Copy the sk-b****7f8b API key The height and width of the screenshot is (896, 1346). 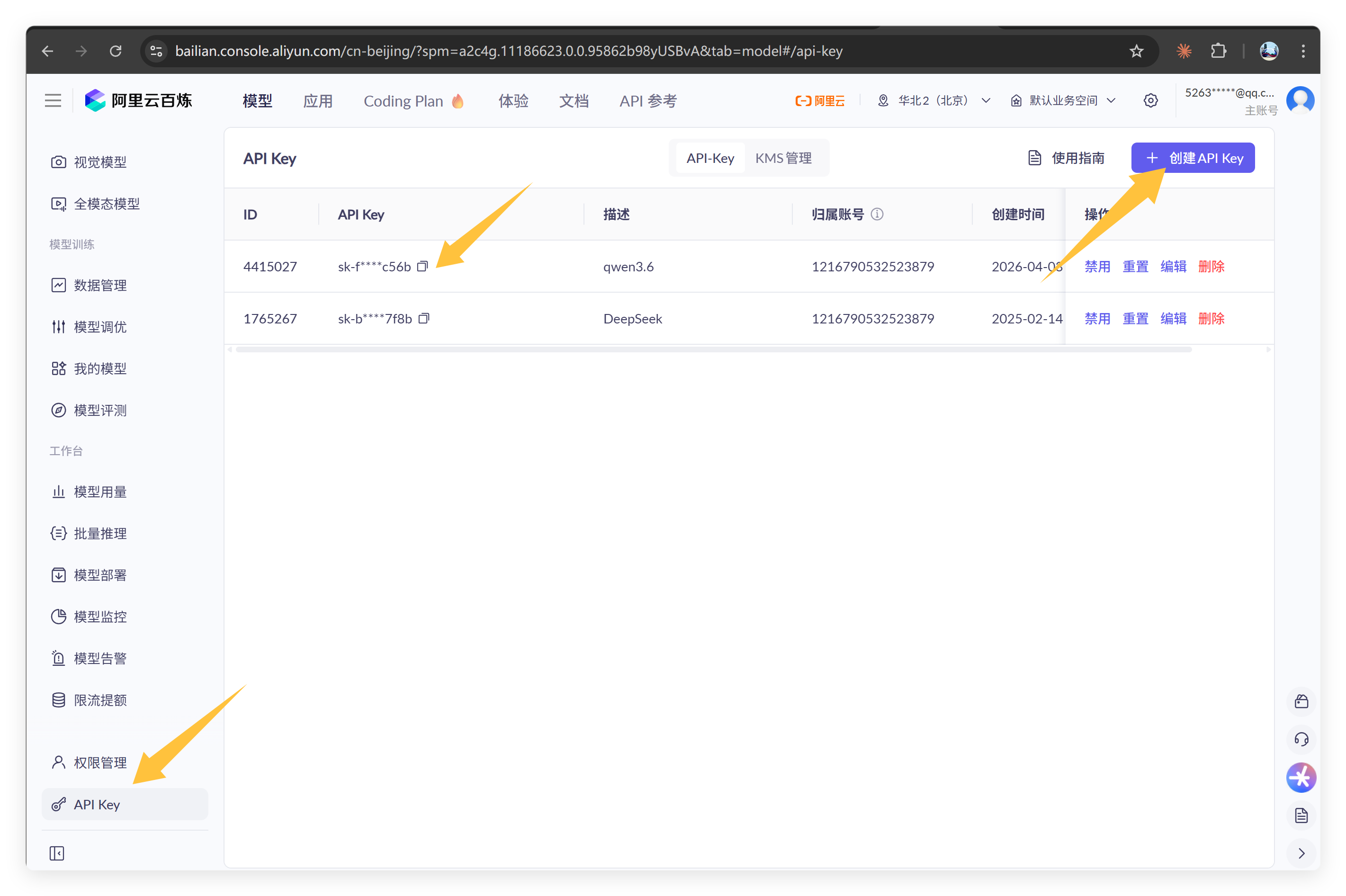click(423, 318)
